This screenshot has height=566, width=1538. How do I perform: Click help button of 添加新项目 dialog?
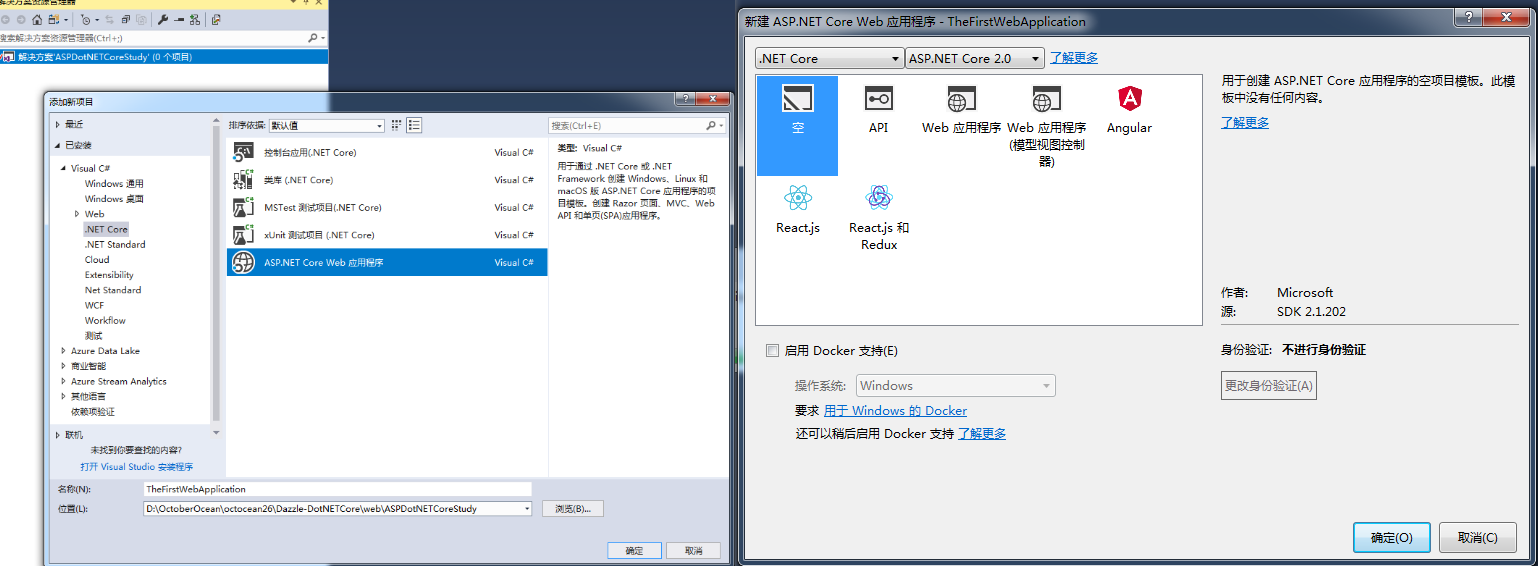pos(685,99)
